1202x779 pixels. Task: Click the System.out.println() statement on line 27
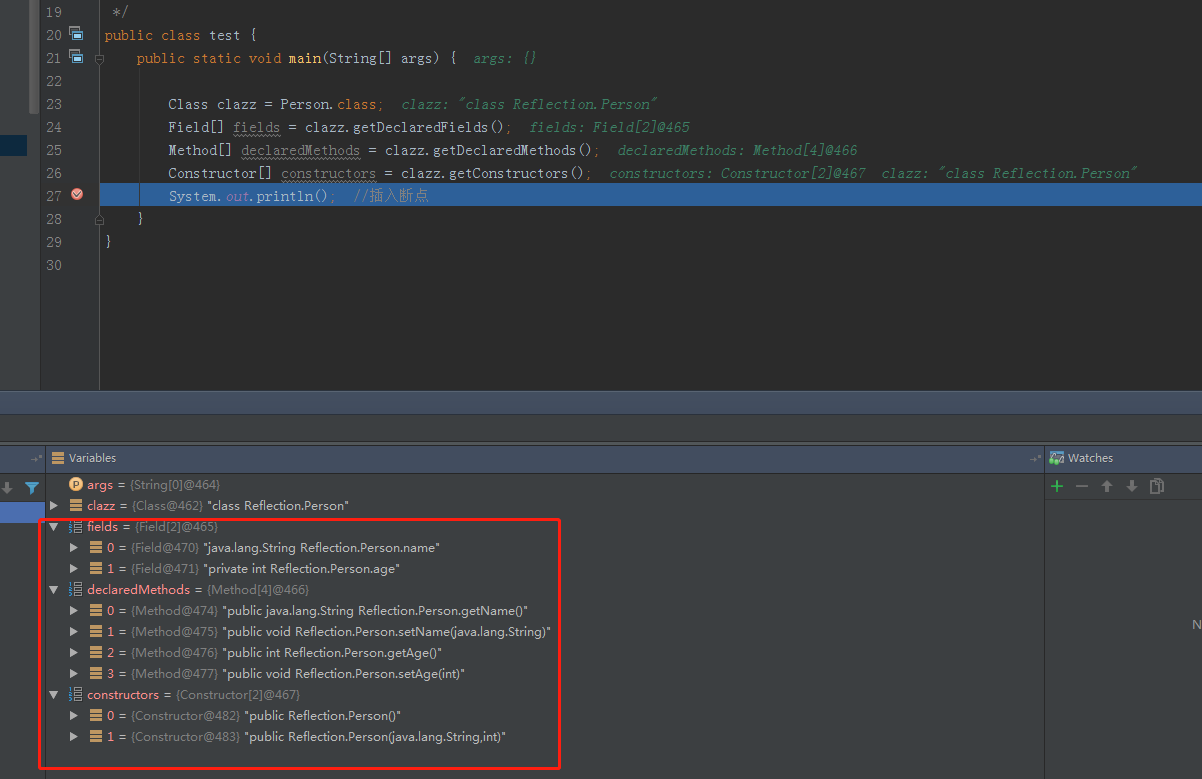pyautogui.click(x=252, y=196)
